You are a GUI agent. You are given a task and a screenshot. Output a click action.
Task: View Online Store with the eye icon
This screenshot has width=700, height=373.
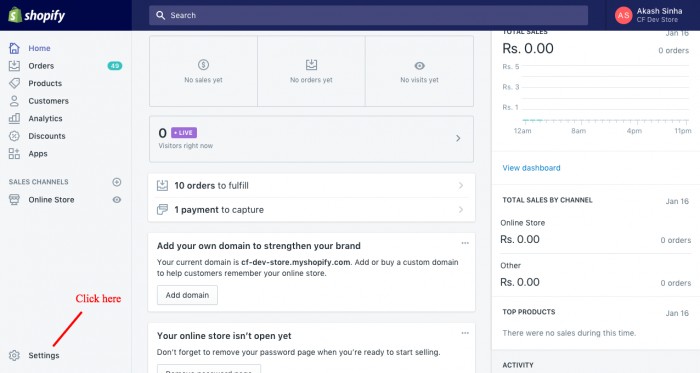(117, 199)
